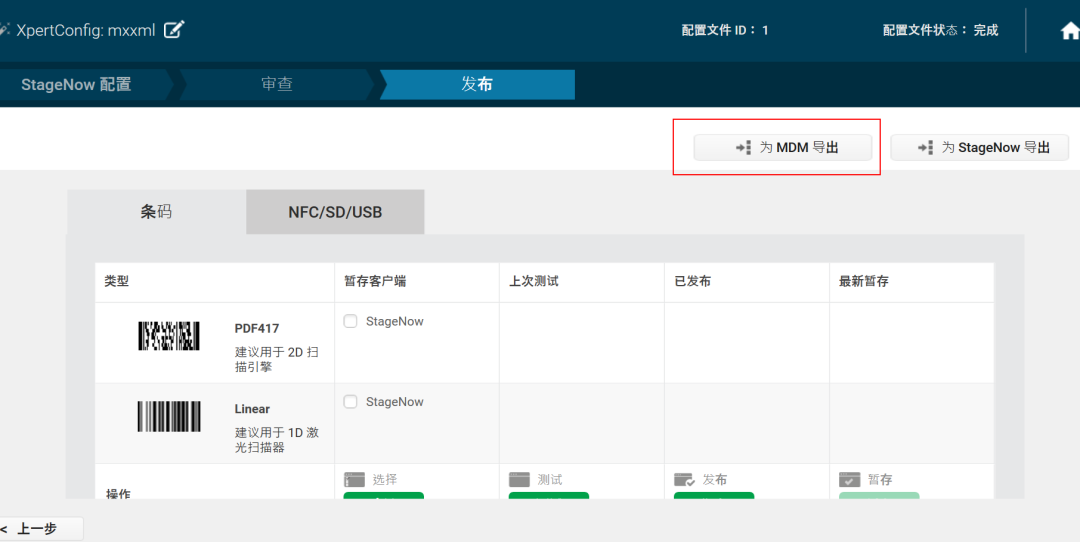
Task: Click the export icon on 为 MDM 导出
Action: [x=743, y=148]
